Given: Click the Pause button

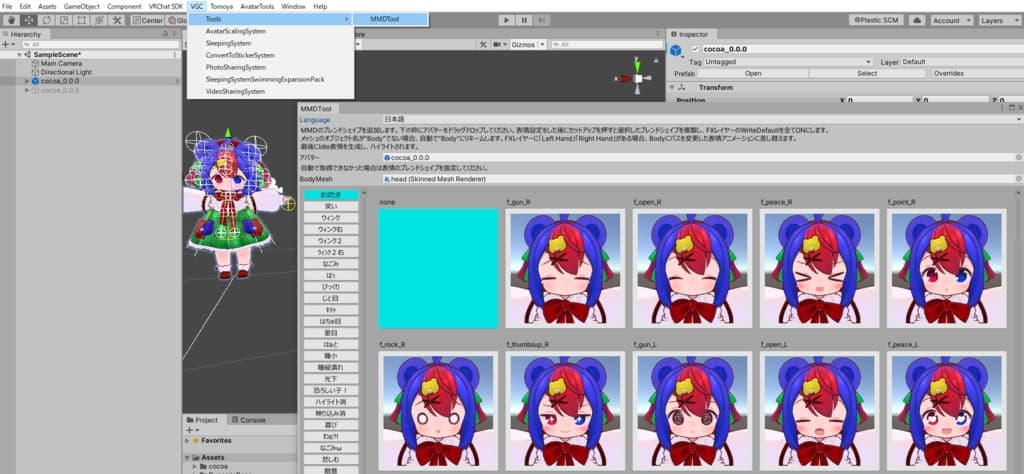Looking at the screenshot, I should 525,20.
